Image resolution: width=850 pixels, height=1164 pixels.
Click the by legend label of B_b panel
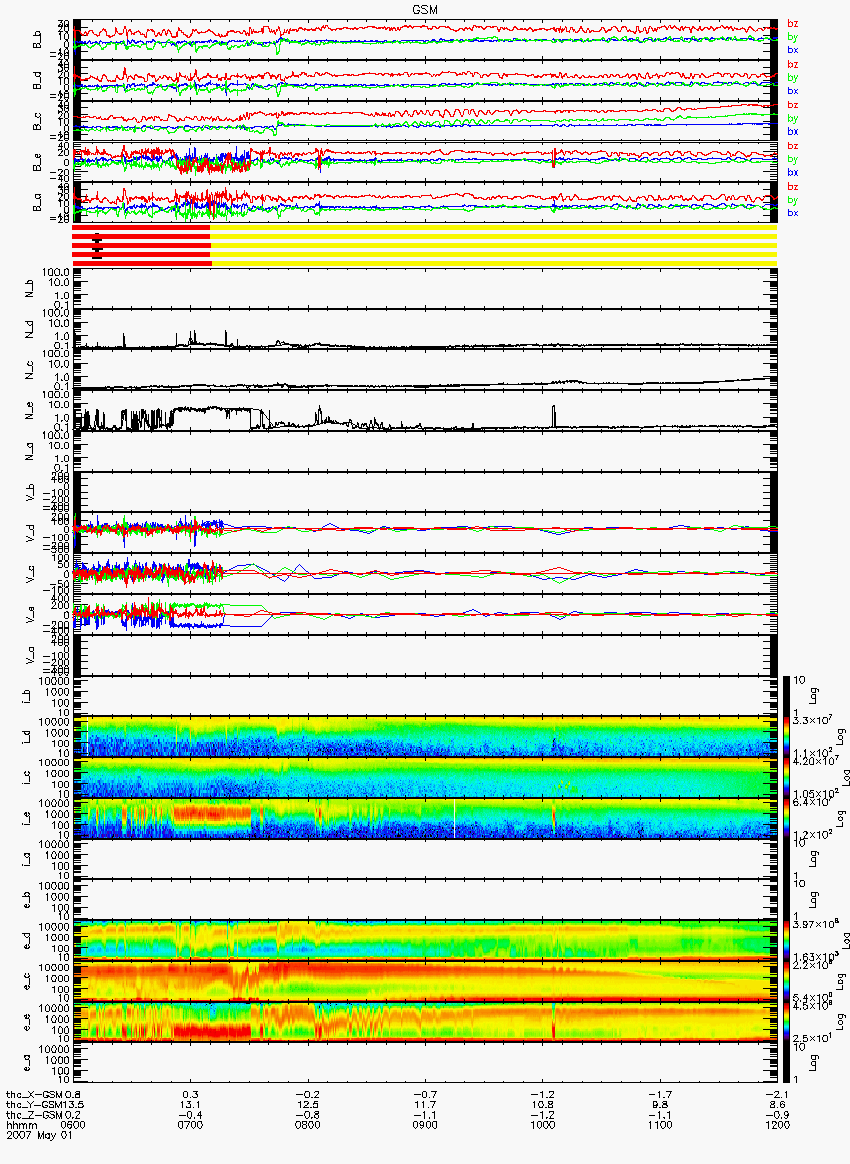[793, 36]
